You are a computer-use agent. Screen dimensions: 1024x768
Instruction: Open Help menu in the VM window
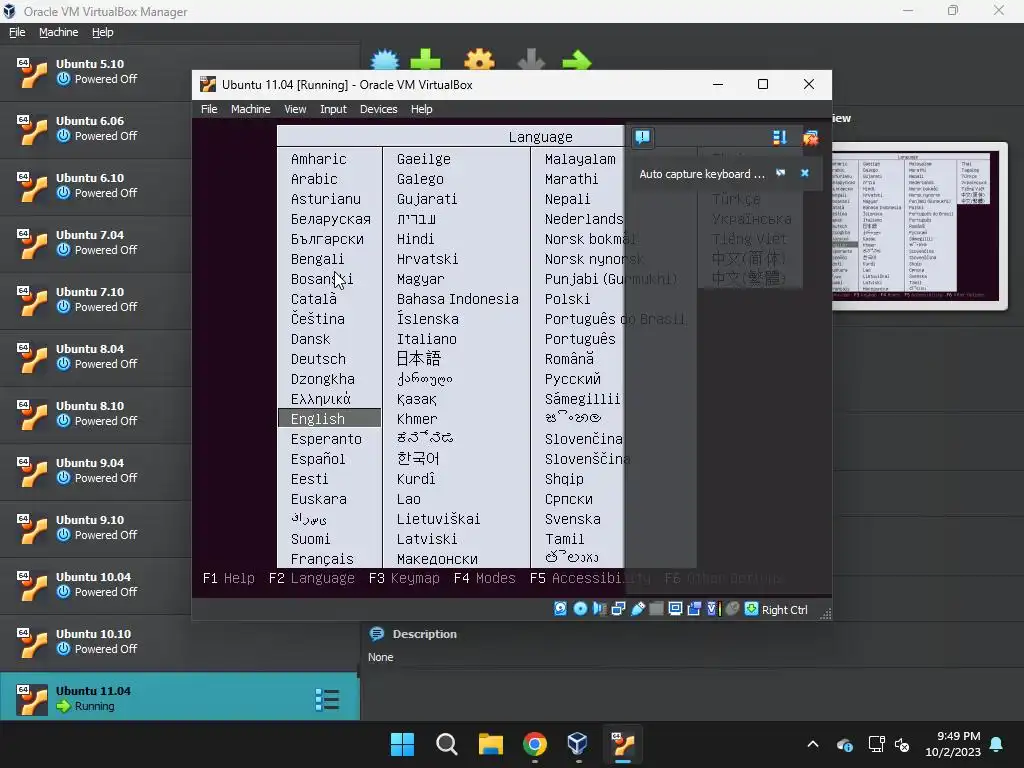point(421,109)
